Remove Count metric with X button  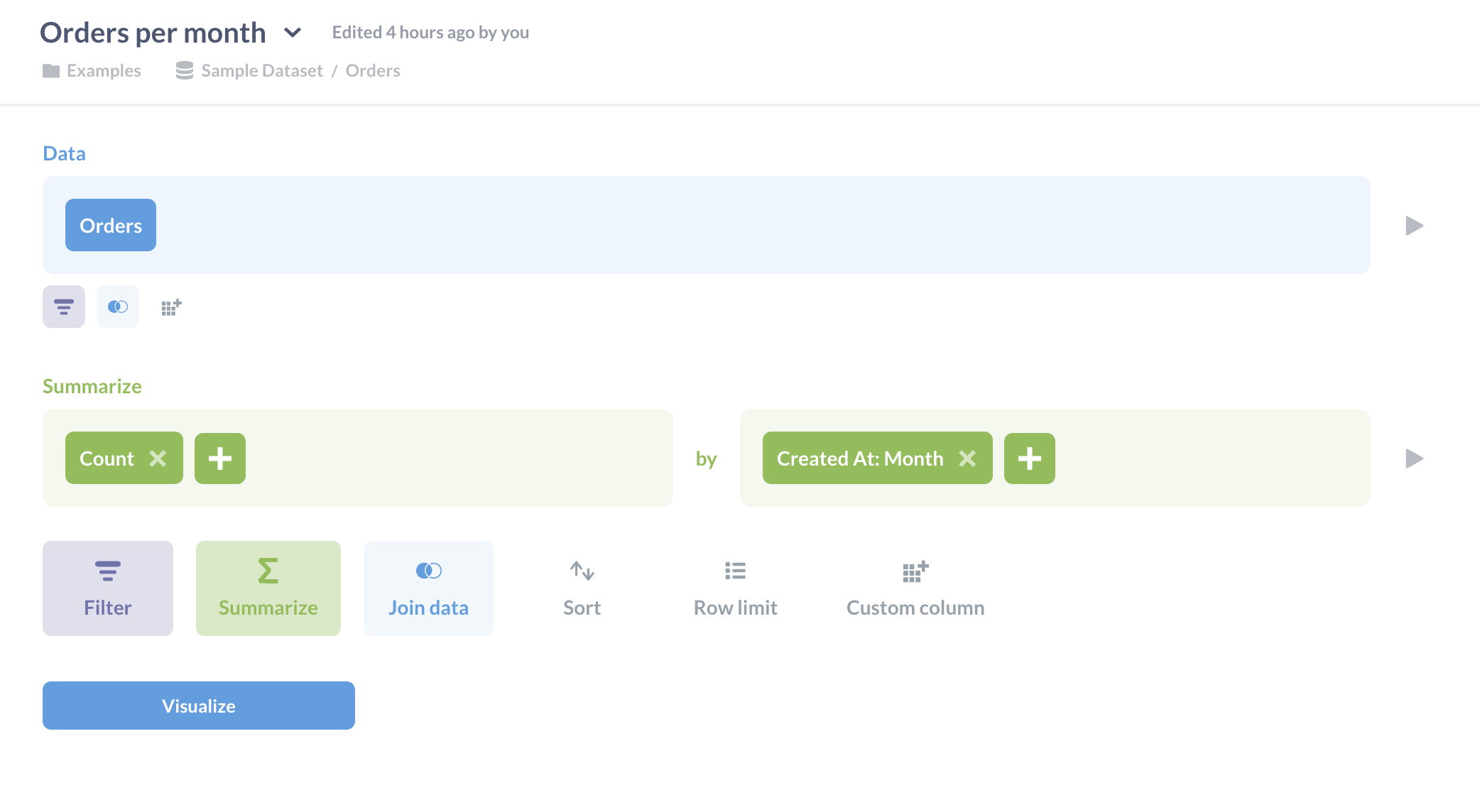point(157,457)
